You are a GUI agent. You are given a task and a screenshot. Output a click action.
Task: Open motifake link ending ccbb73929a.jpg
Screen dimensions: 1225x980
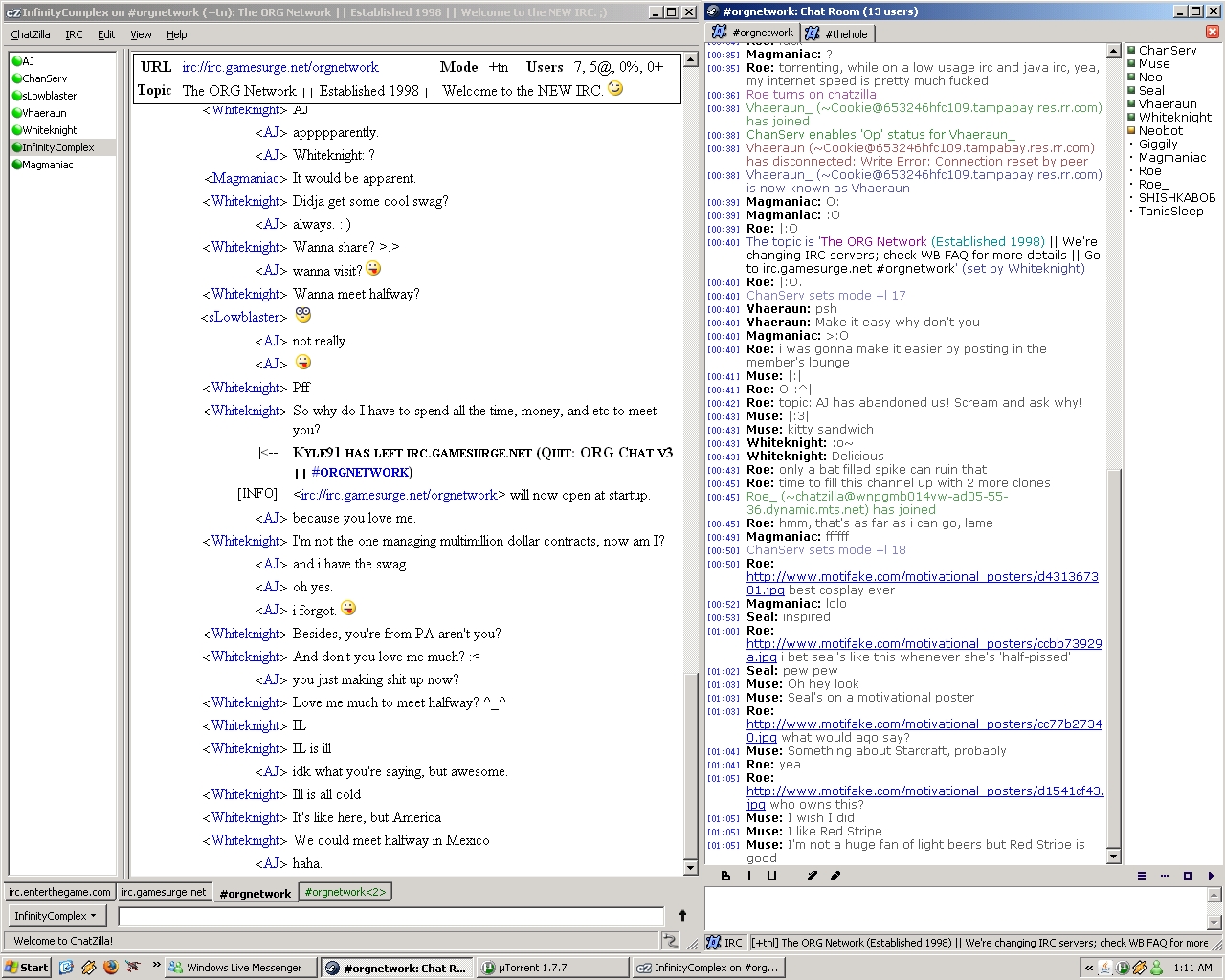click(924, 644)
